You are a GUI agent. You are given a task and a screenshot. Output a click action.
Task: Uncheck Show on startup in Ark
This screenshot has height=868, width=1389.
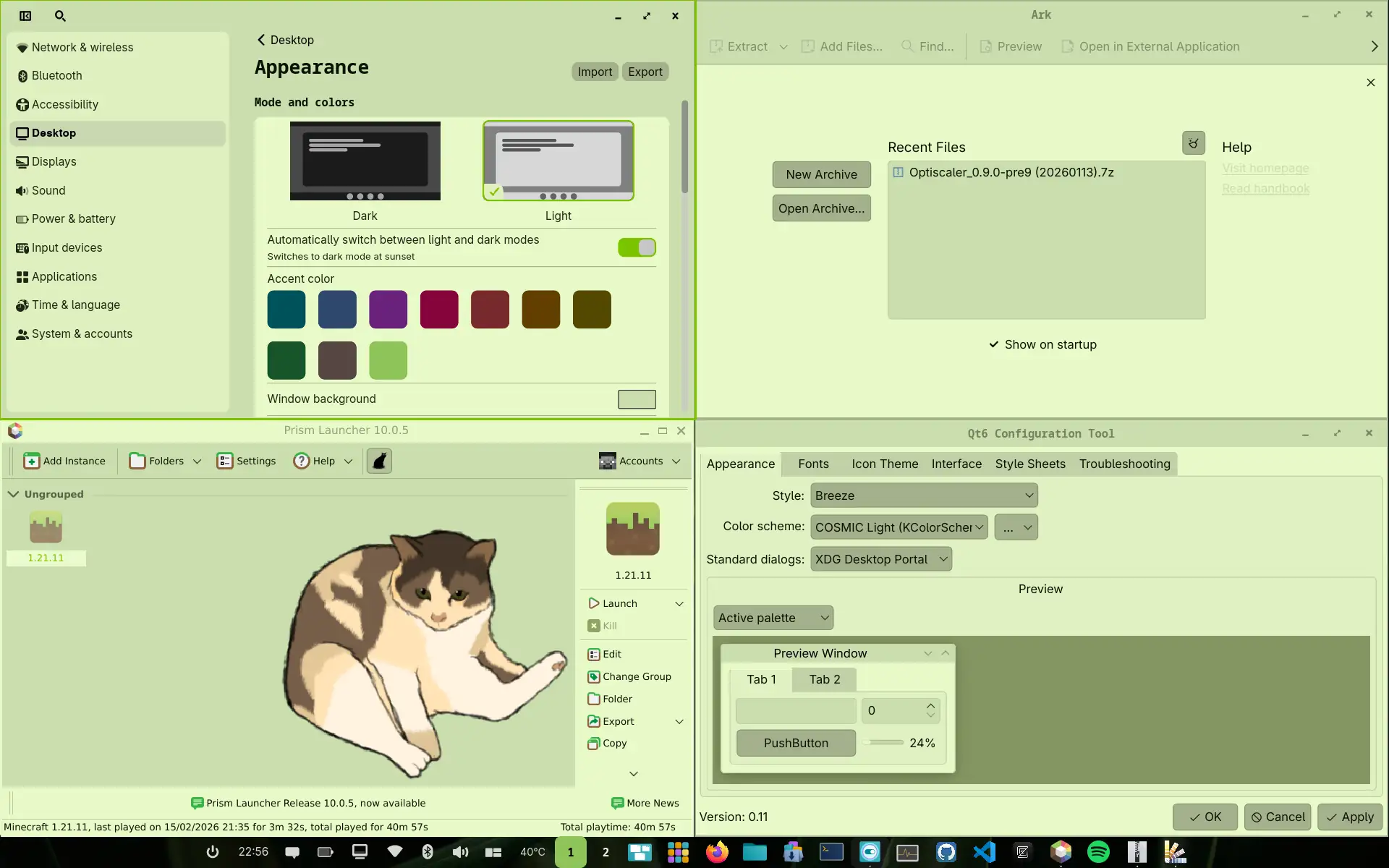click(x=1042, y=344)
